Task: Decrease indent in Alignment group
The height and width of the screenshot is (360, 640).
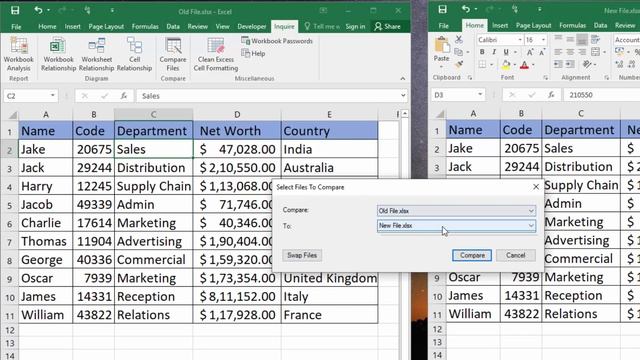Action: [x=558, y=64]
